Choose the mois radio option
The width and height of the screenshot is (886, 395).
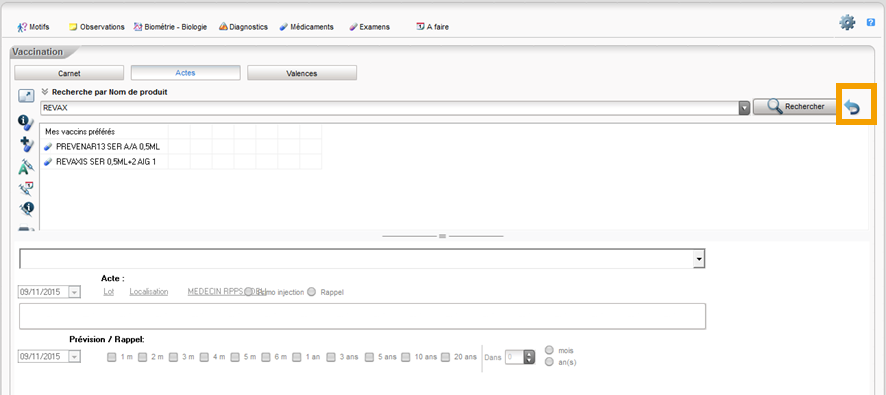point(549,350)
